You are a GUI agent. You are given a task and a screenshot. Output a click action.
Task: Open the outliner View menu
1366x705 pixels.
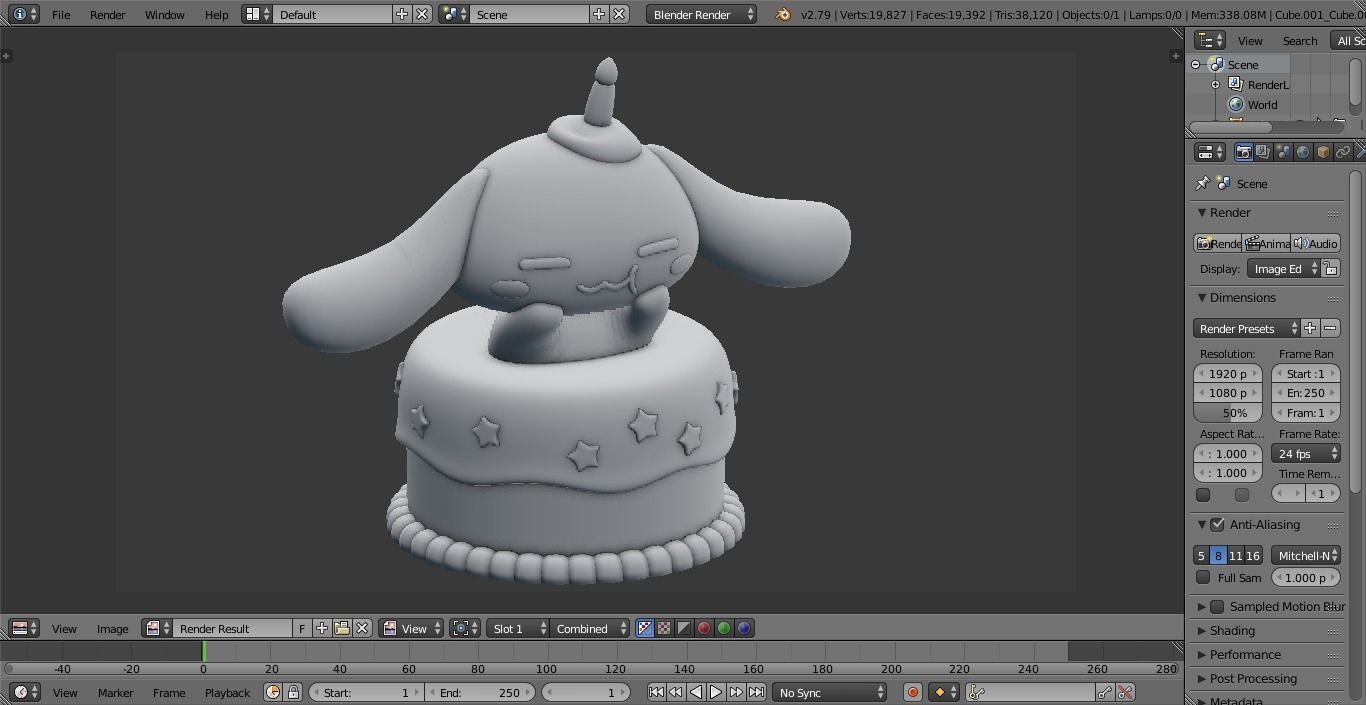click(1250, 41)
